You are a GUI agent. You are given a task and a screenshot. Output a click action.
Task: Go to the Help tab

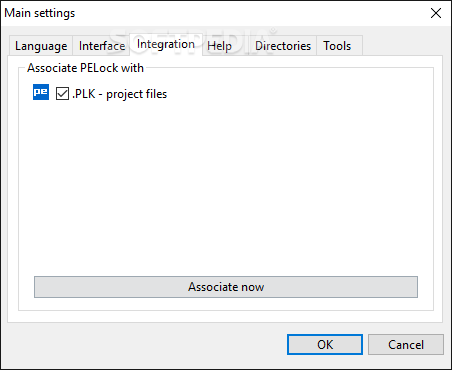(219, 46)
